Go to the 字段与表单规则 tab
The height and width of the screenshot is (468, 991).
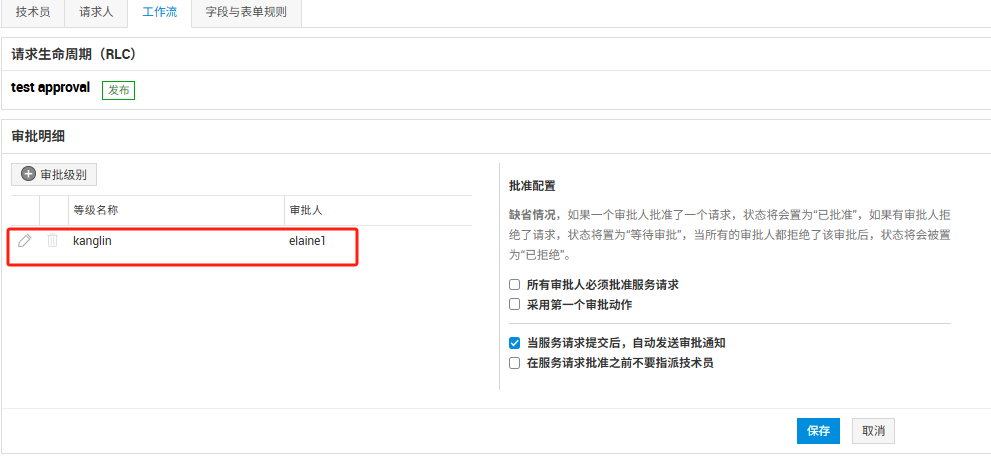(x=245, y=12)
